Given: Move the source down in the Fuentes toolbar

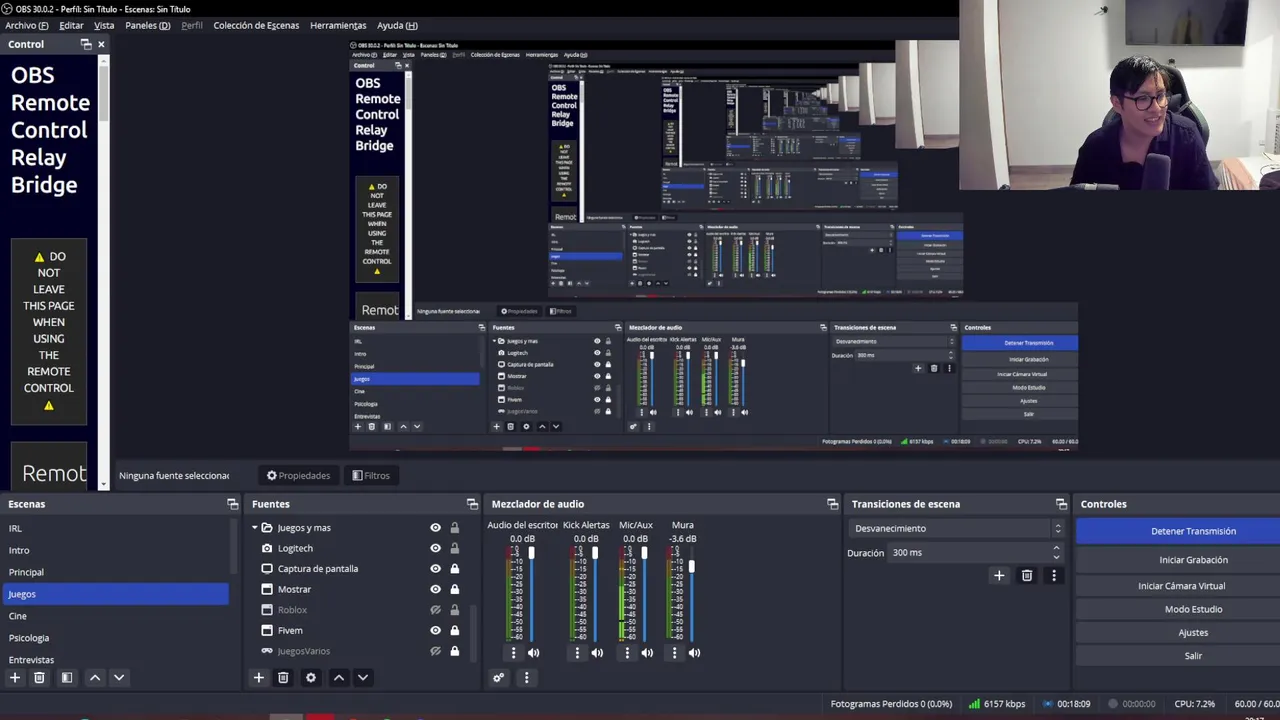Looking at the screenshot, I should click(x=363, y=678).
